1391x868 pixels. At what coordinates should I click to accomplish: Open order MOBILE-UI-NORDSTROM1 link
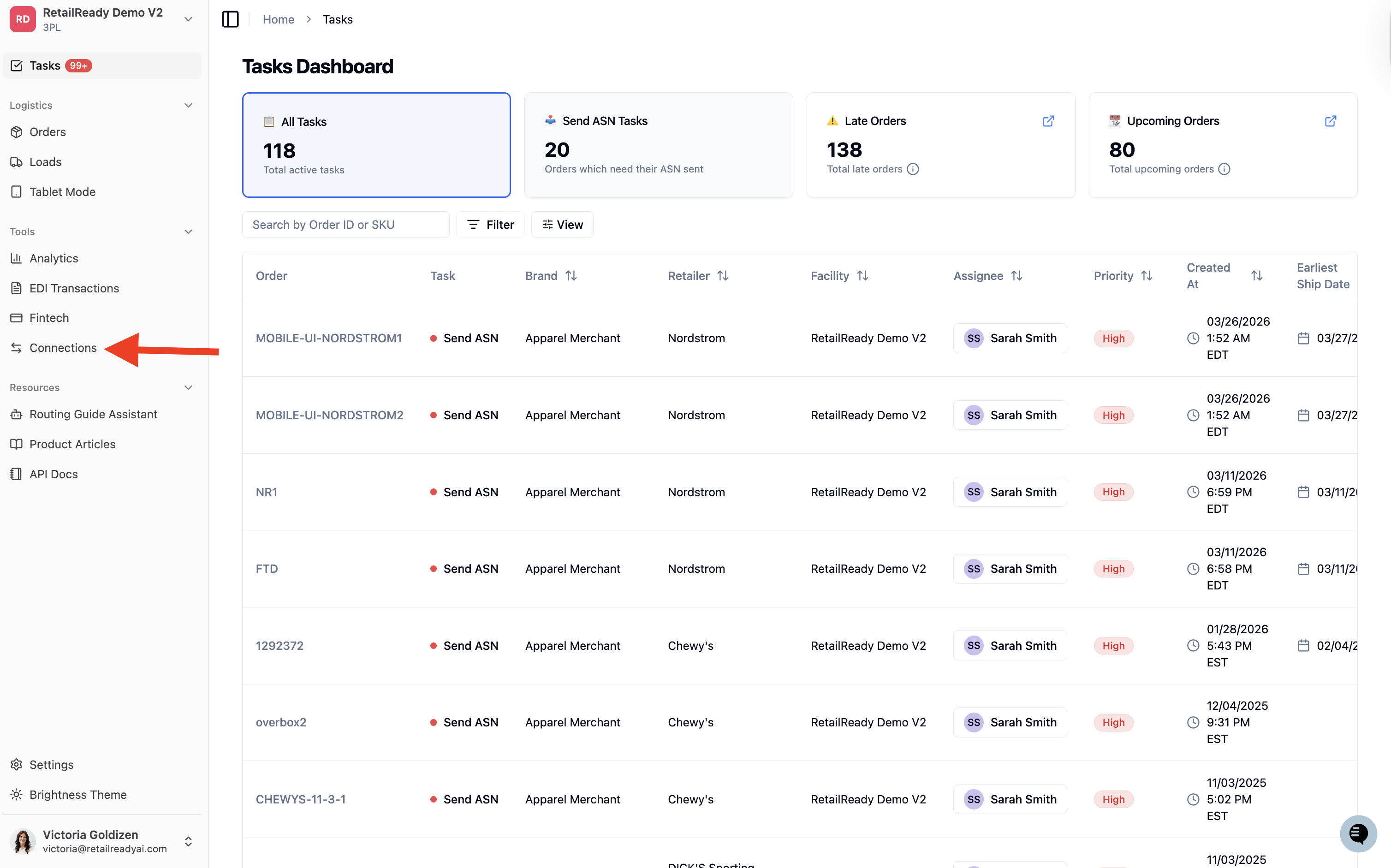pyautogui.click(x=328, y=338)
